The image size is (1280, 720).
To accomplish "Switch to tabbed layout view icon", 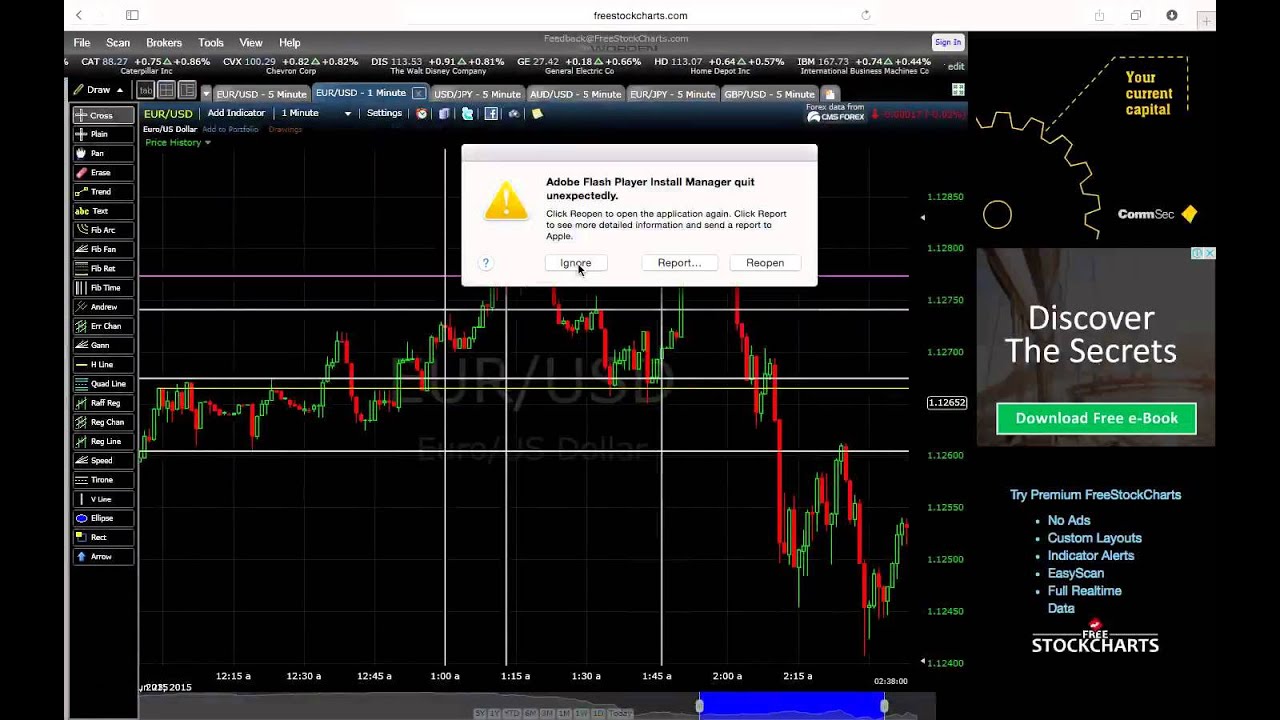I will point(146,91).
